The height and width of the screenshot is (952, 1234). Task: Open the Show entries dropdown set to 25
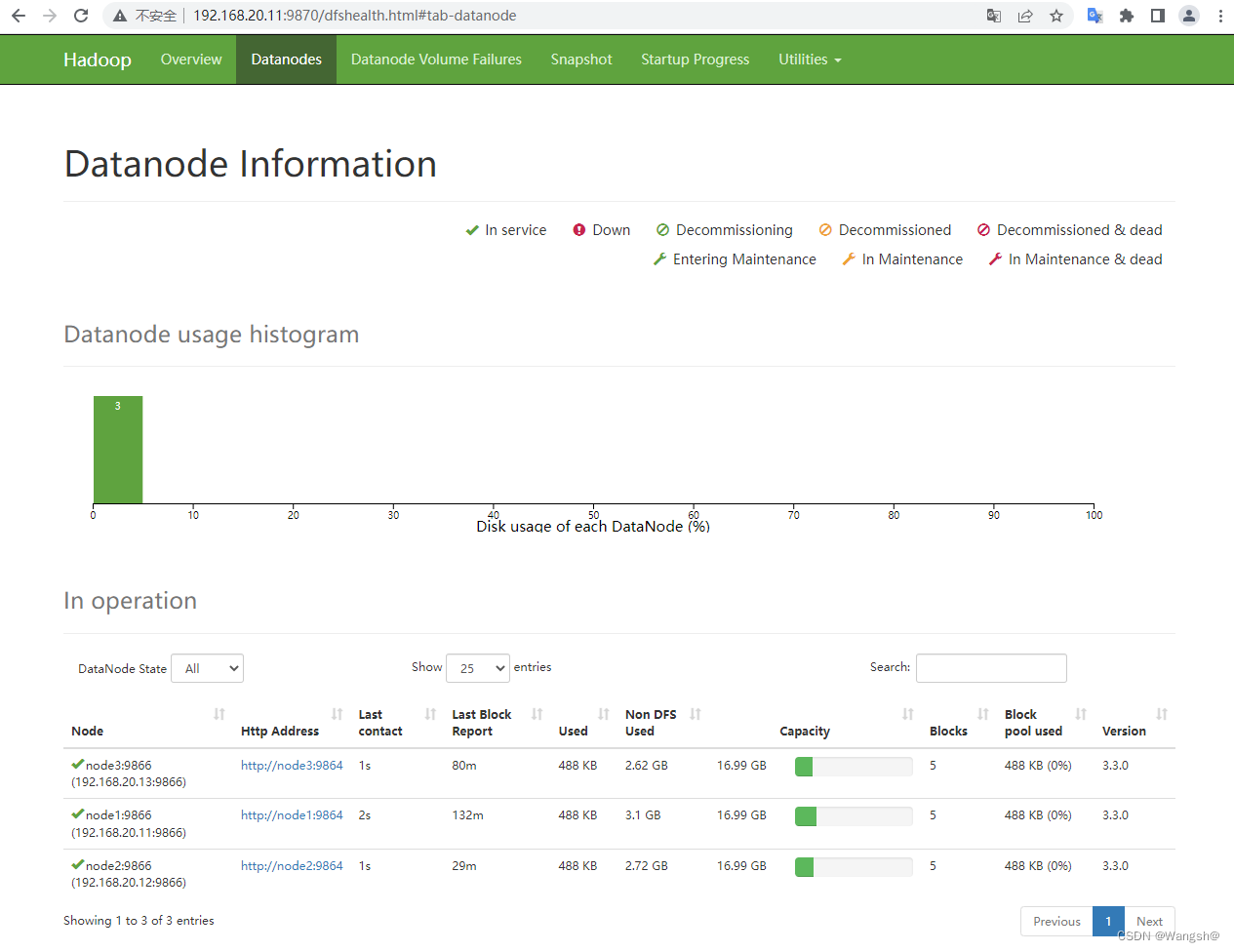pyautogui.click(x=478, y=668)
